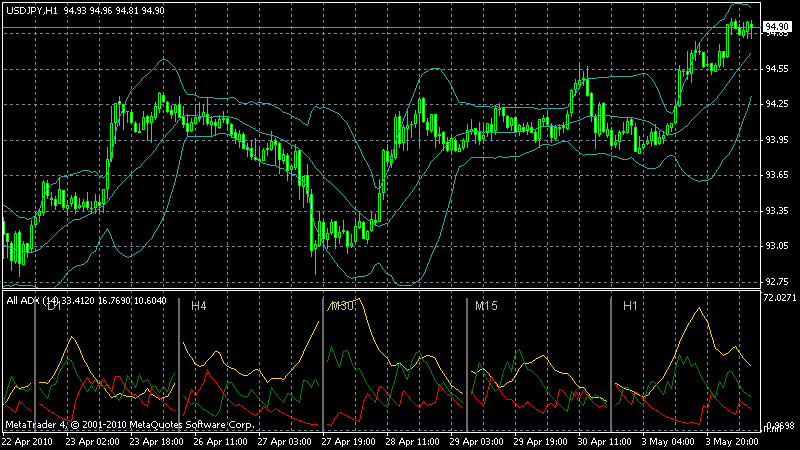The image size is (800, 450).
Task: Click the 22 Apr 2010 time axis label
Action: point(27,442)
